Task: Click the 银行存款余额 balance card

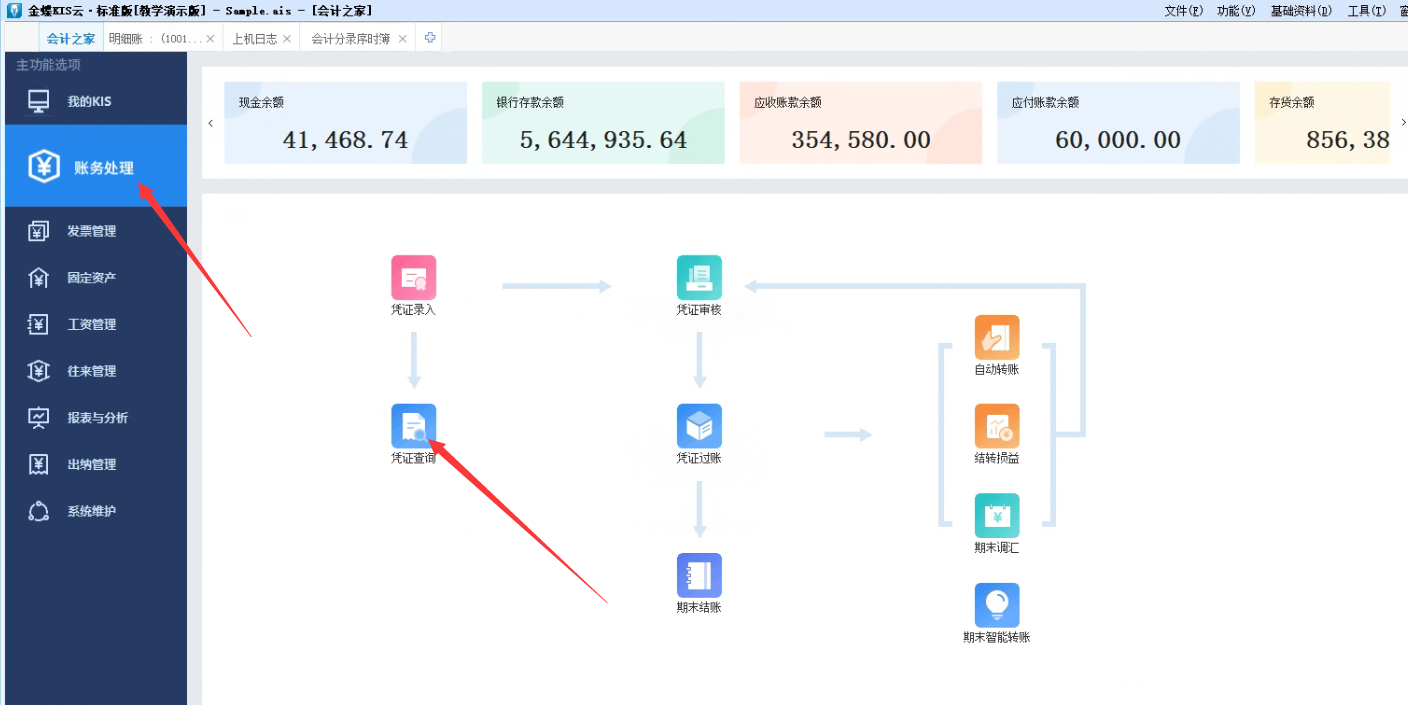Action: pos(603,123)
